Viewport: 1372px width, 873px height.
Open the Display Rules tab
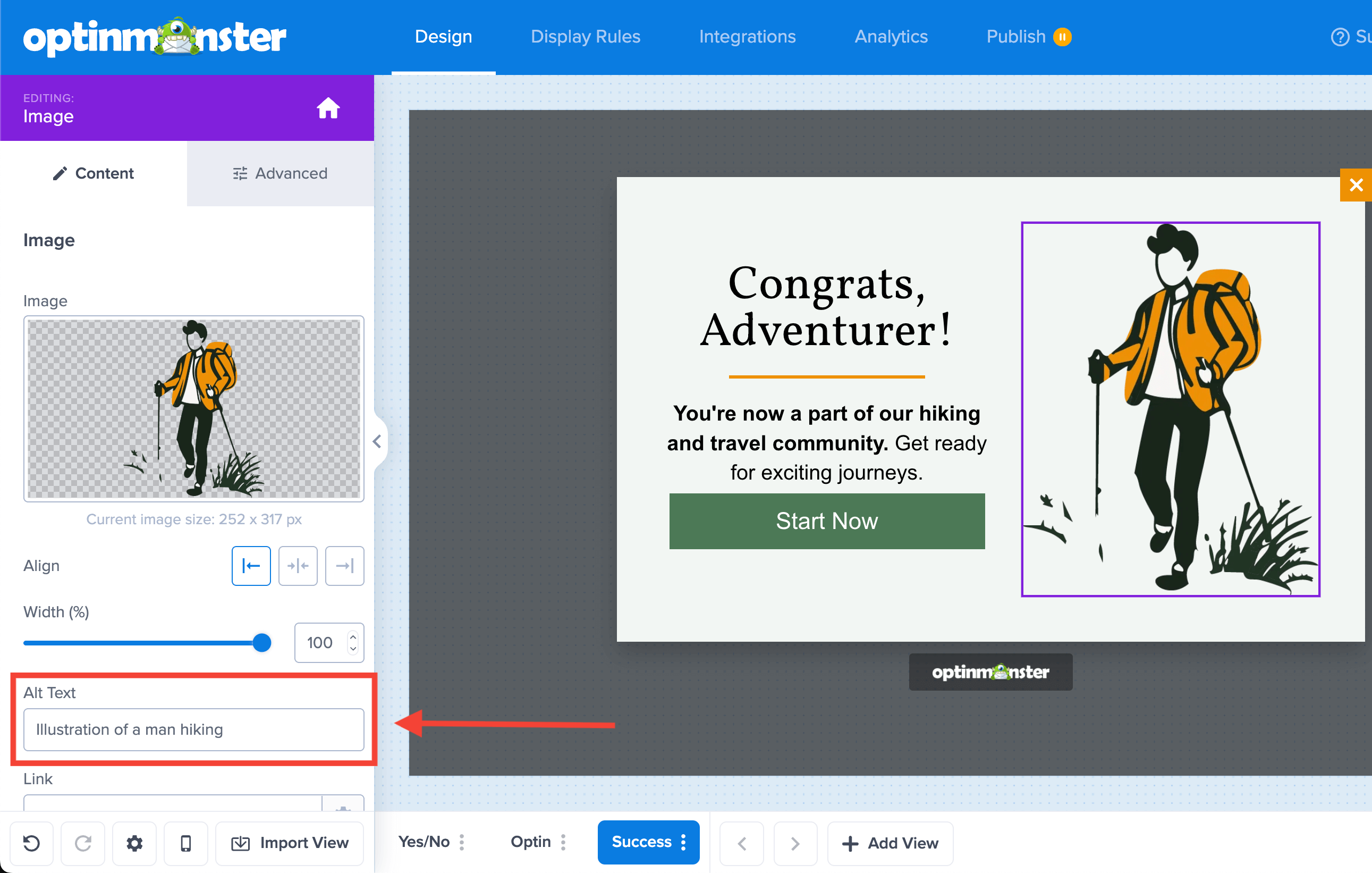[x=585, y=37]
